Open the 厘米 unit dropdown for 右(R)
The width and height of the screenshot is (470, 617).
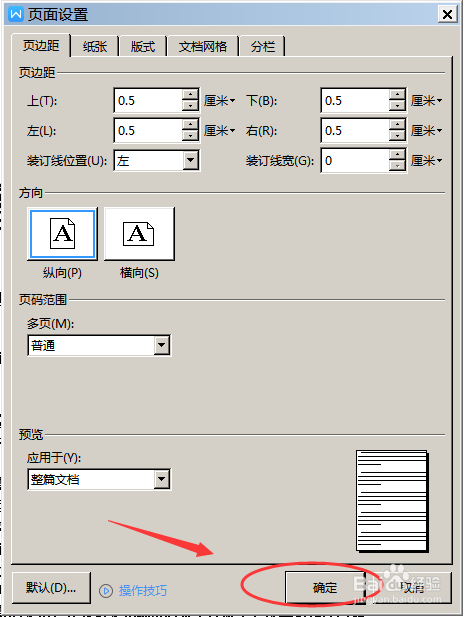click(x=427, y=131)
